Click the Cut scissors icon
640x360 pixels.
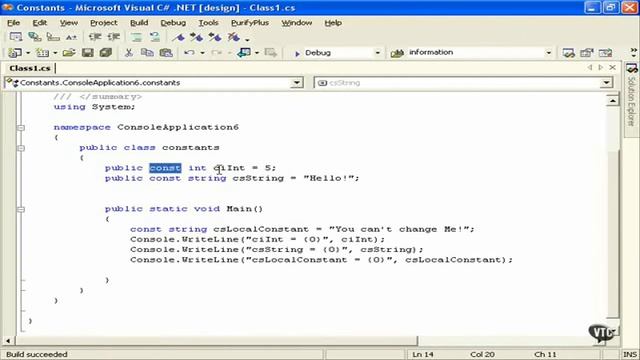[x=129, y=53]
